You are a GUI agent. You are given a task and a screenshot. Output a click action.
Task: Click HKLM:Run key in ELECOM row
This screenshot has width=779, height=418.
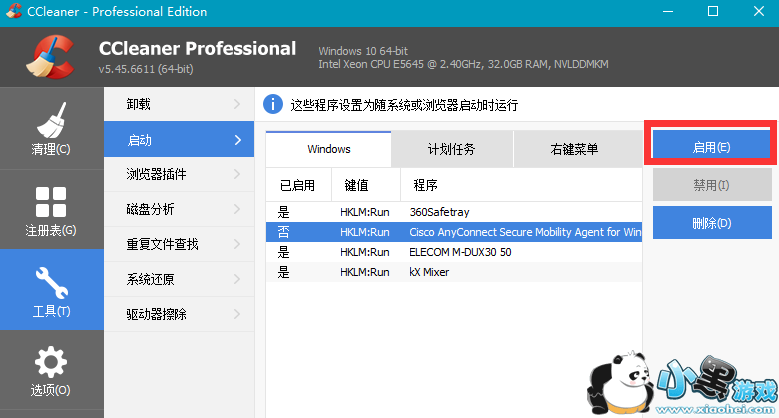point(365,252)
